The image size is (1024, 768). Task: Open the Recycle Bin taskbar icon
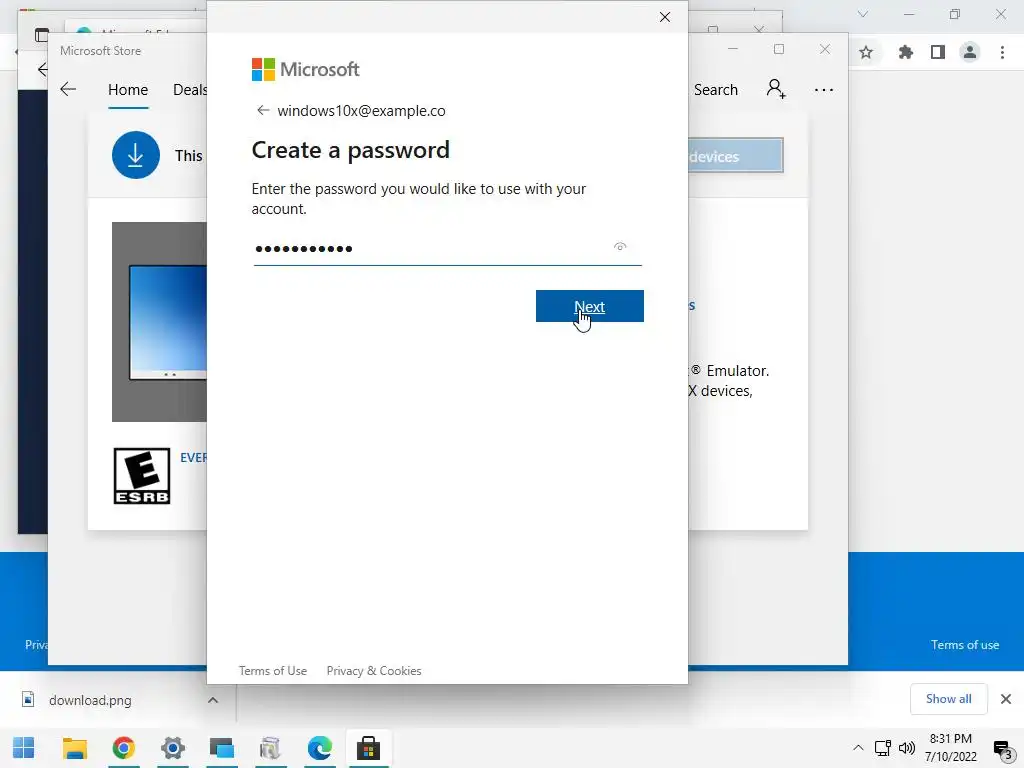point(270,748)
